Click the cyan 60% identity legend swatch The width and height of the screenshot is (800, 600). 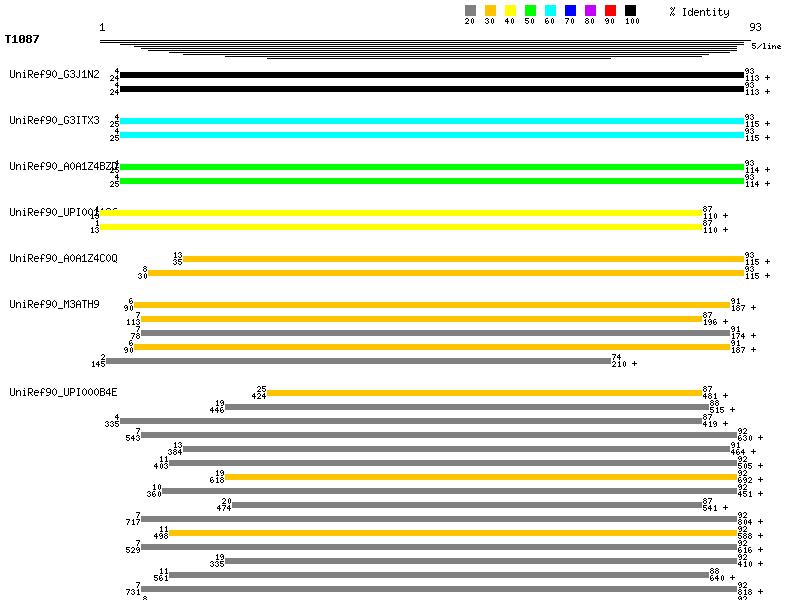point(550,11)
